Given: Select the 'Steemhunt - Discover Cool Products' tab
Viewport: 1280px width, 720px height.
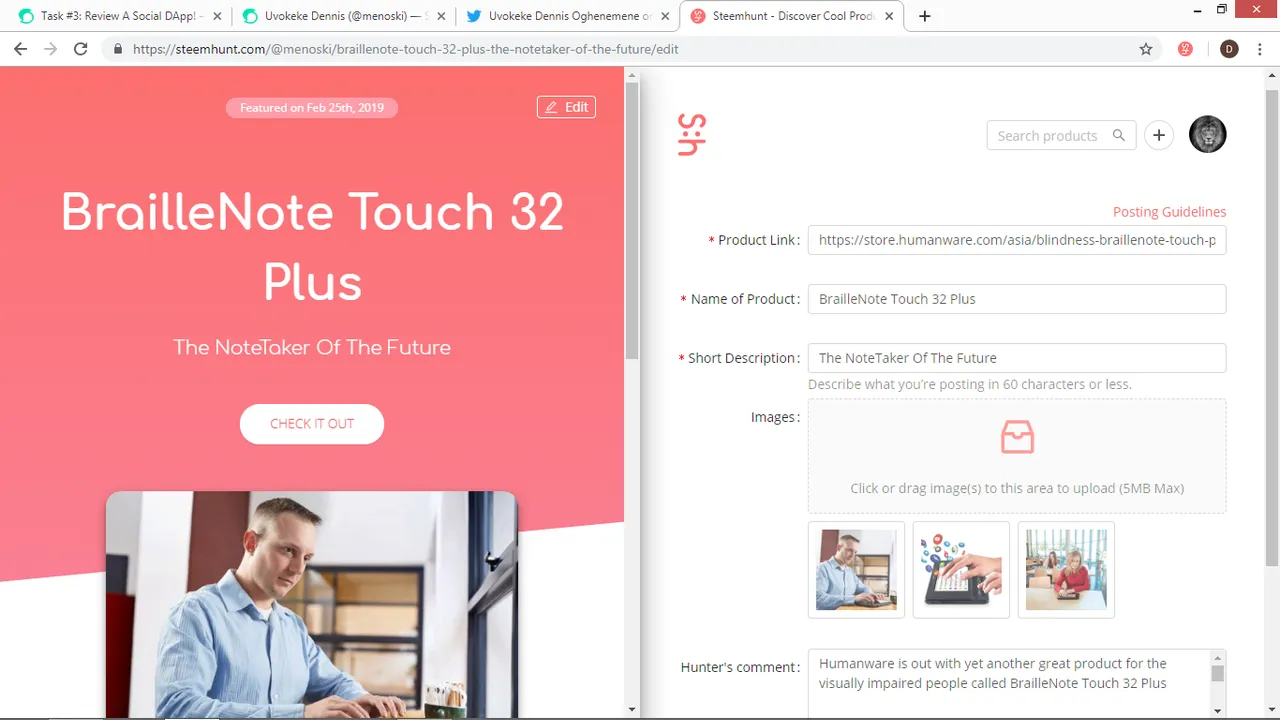Looking at the screenshot, I should (x=791, y=16).
